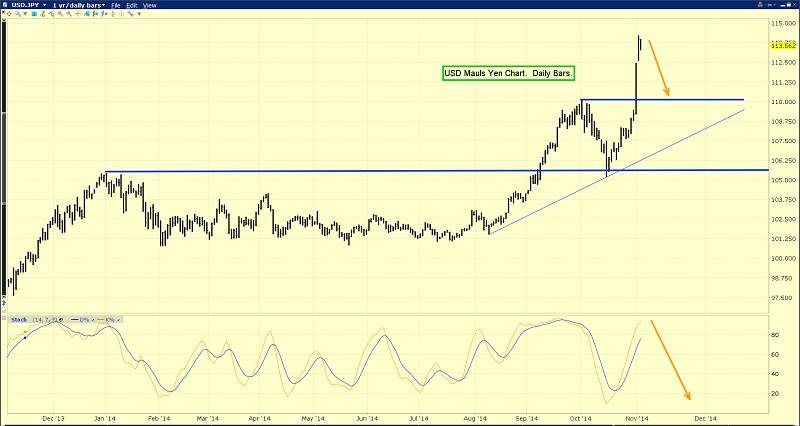Open the File menu

[x=116, y=5]
